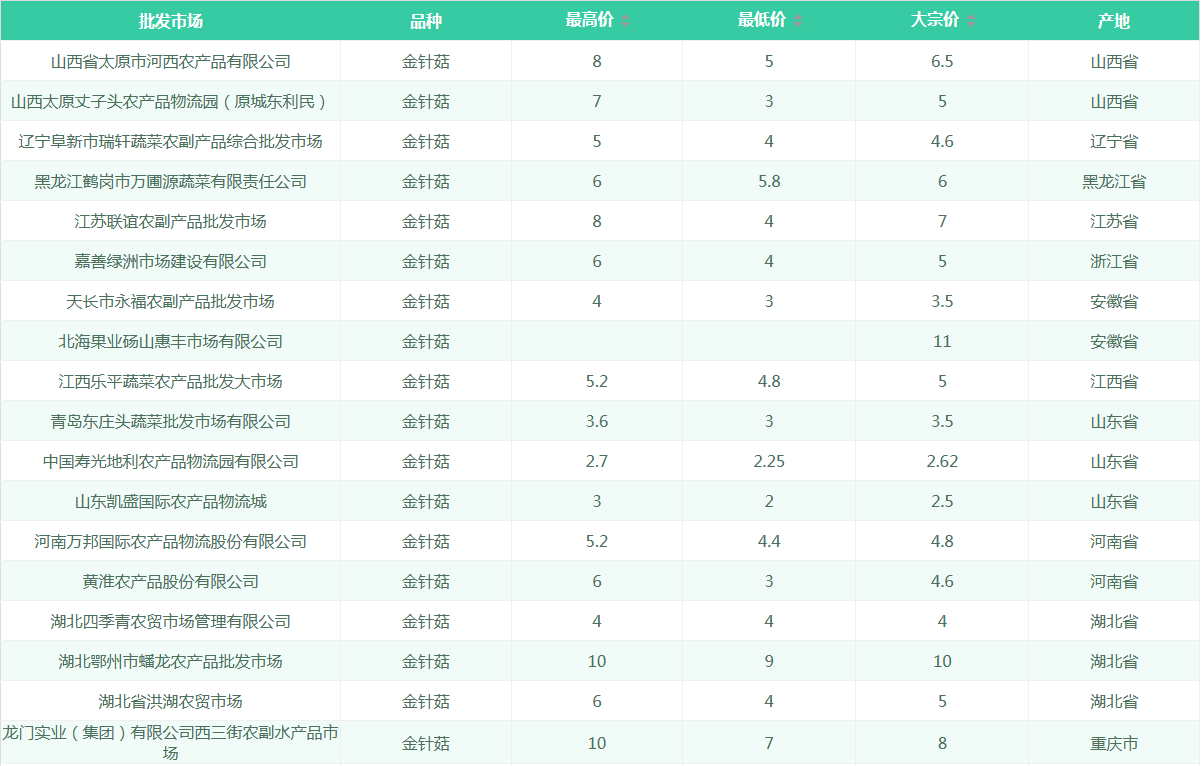This screenshot has width=1203, height=766.
Task: Select 黄淮农产品股份有限公司 market name
Action: (171, 581)
